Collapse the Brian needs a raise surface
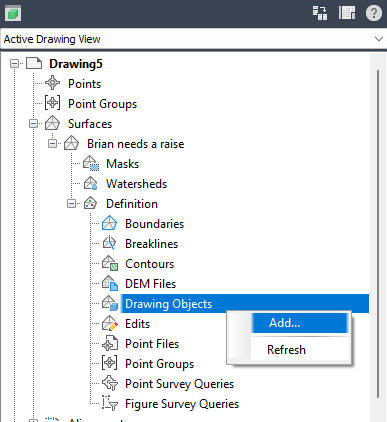387x422 pixels. pyautogui.click(x=52, y=144)
